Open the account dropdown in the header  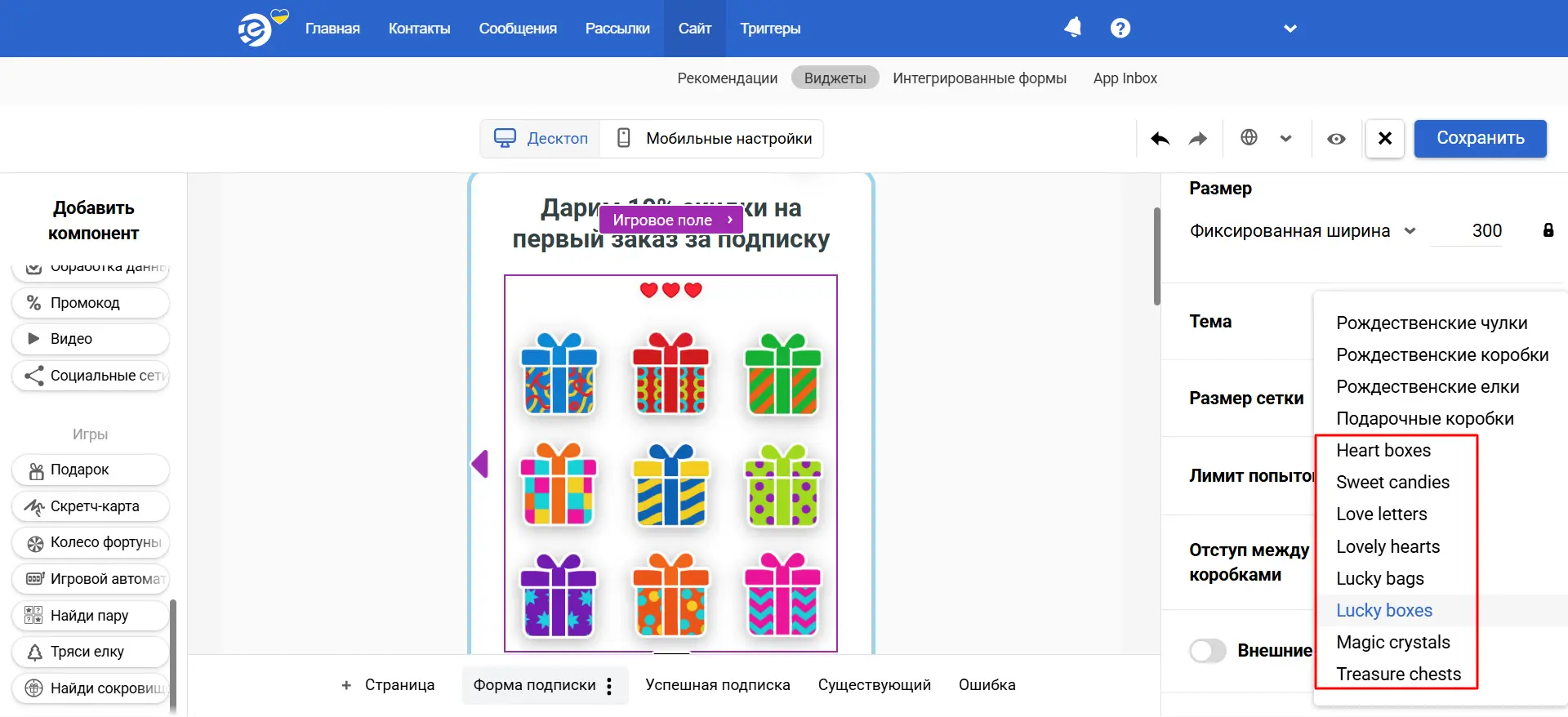pyautogui.click(x=1290, y=29)
